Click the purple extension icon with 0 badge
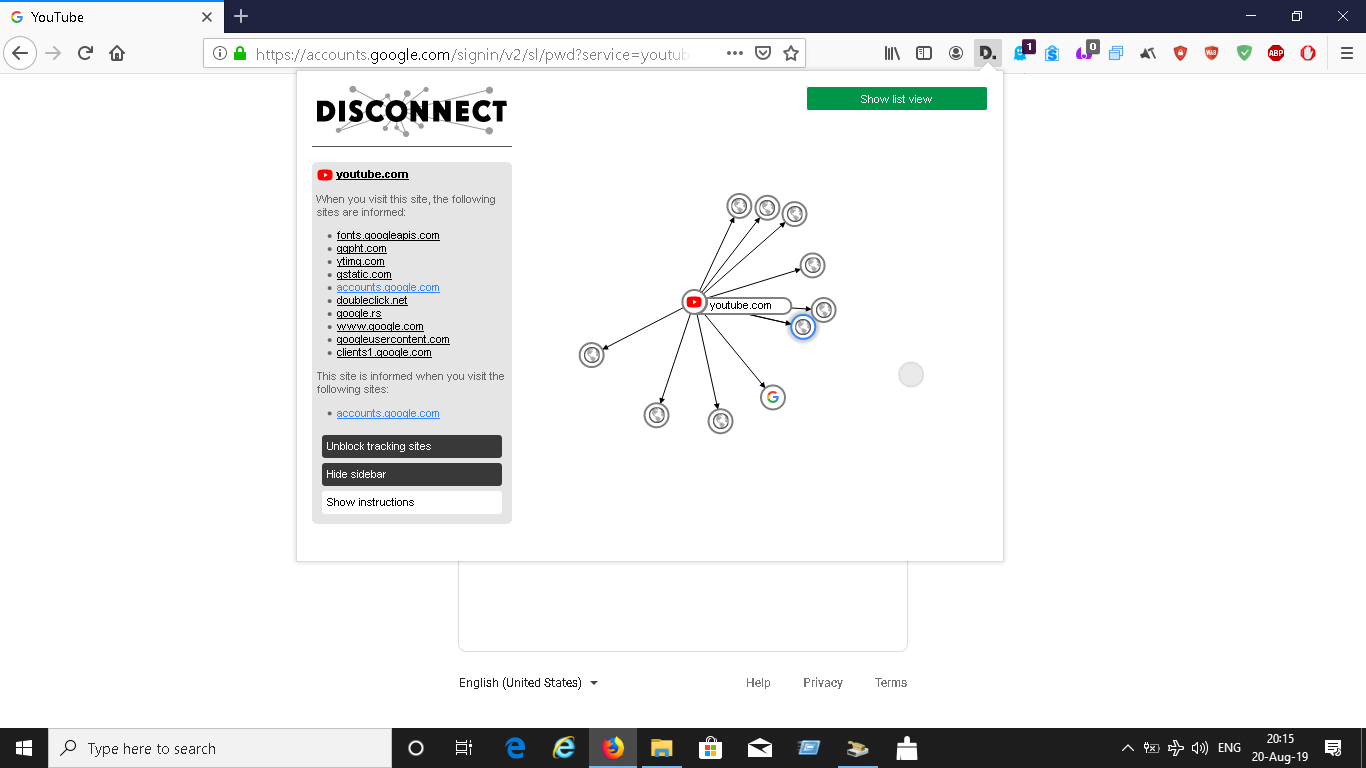Viewport: 1366px width, 768px height. 1086,52
